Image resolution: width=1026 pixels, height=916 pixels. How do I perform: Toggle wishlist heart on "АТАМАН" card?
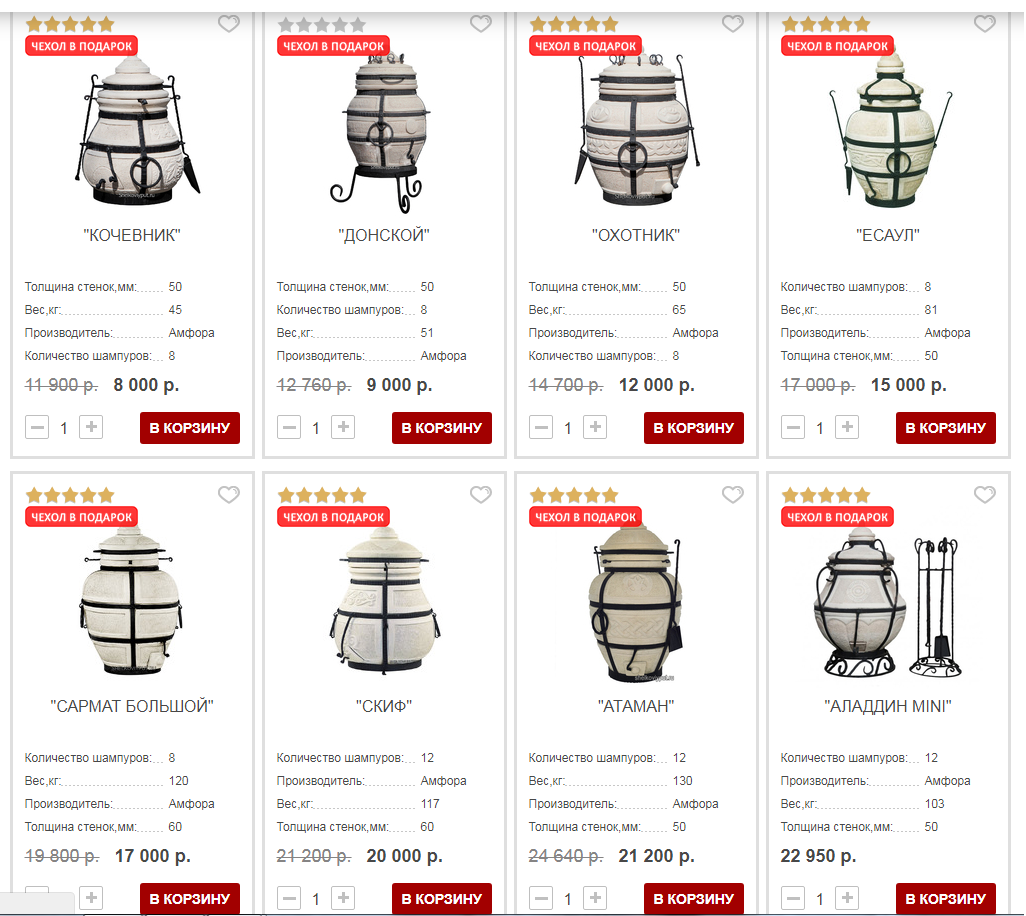point(732,495)
